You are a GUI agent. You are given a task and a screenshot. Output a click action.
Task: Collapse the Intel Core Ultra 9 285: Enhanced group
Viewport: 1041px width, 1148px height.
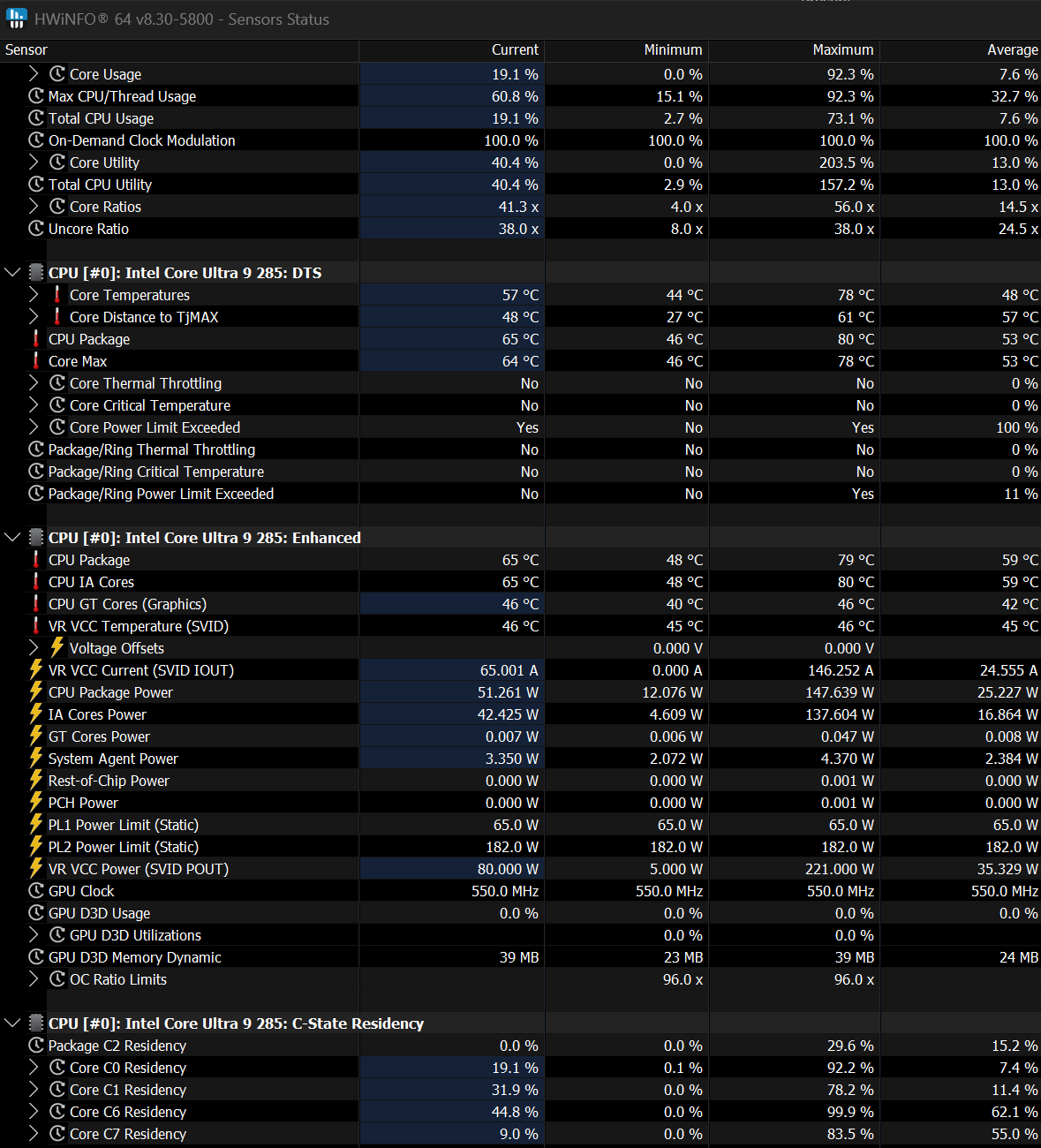[x=12, y=538]
